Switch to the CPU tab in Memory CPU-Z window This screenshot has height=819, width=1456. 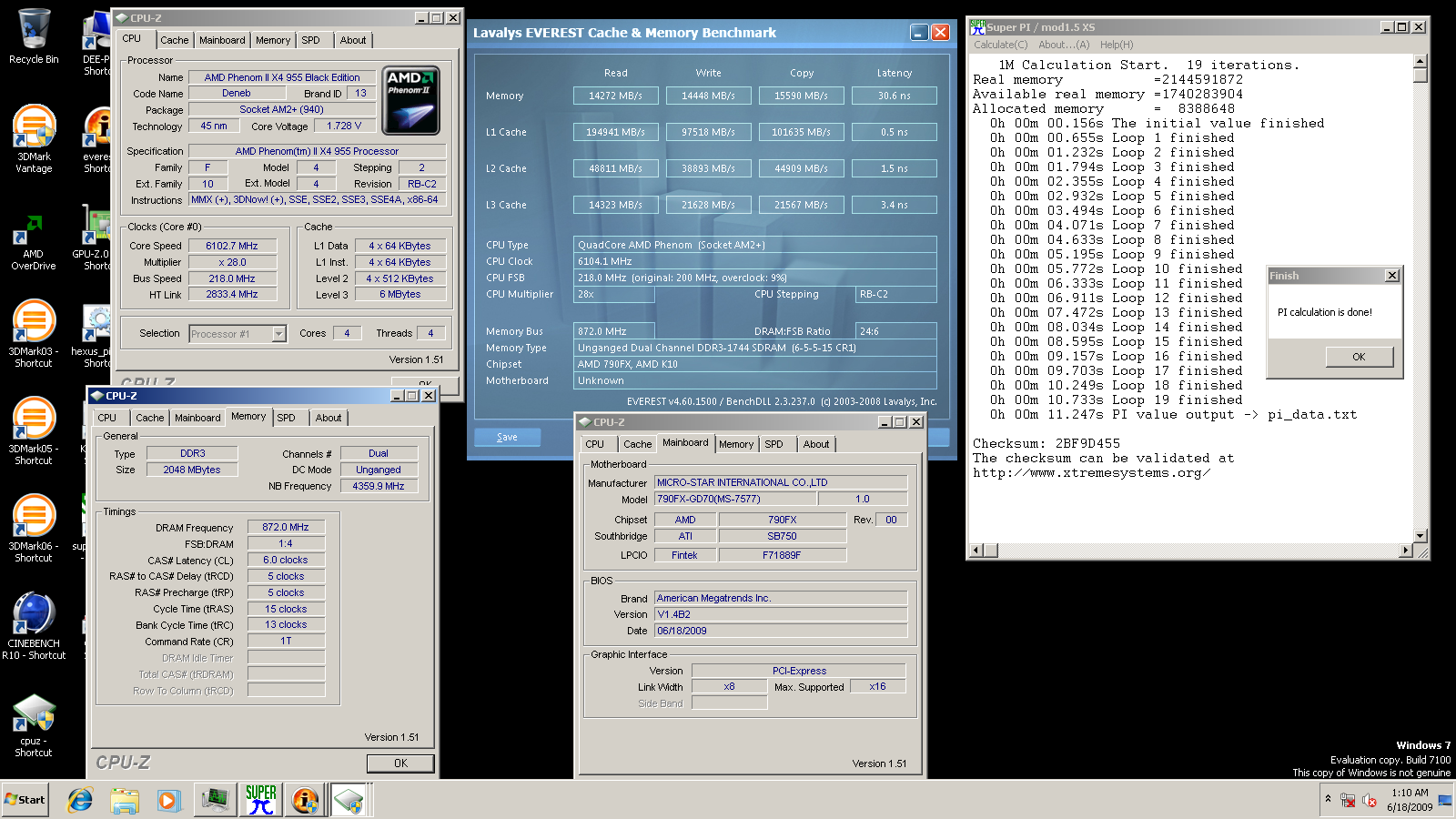107,418
